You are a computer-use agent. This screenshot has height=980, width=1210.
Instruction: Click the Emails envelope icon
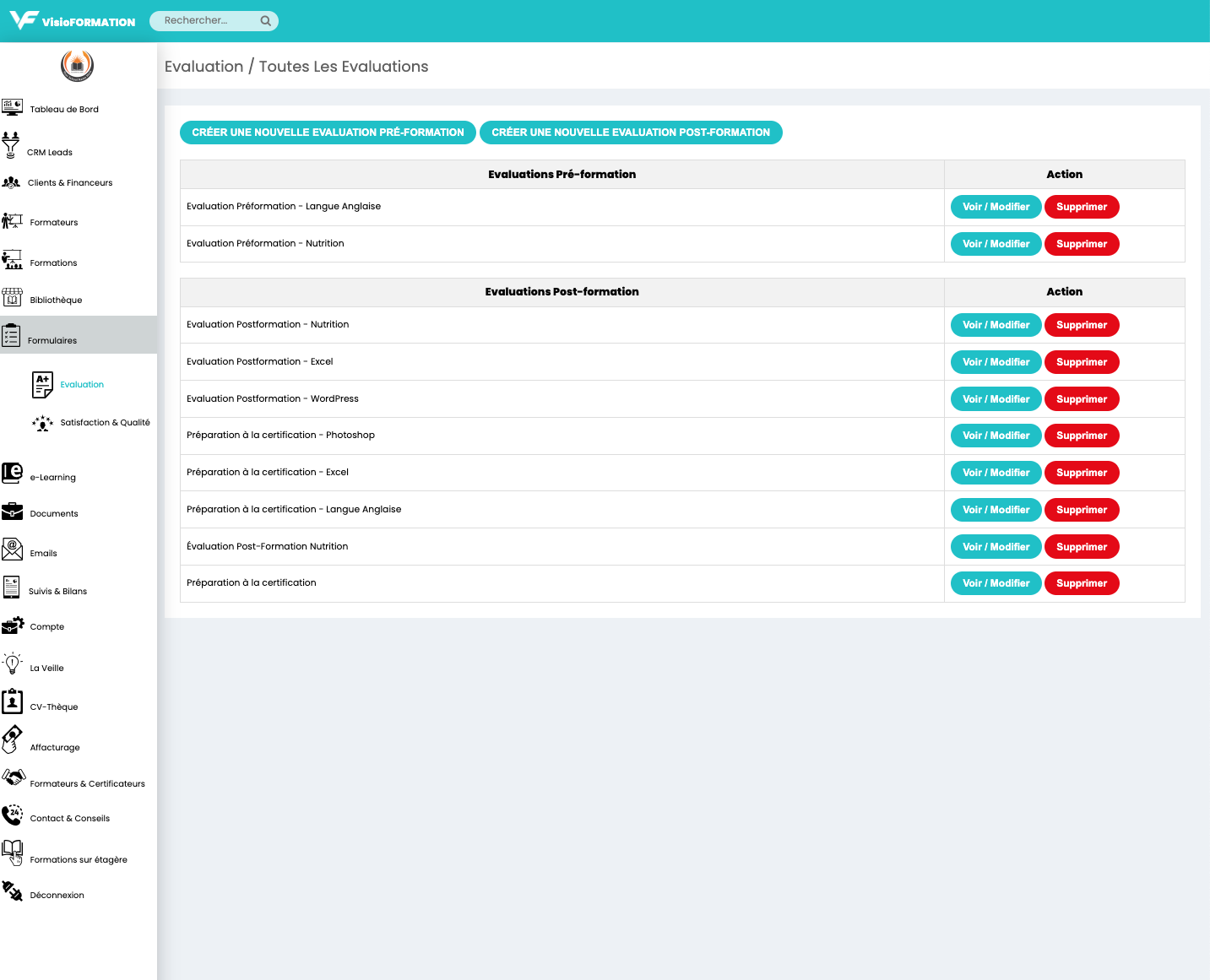(x=12, y=550)
